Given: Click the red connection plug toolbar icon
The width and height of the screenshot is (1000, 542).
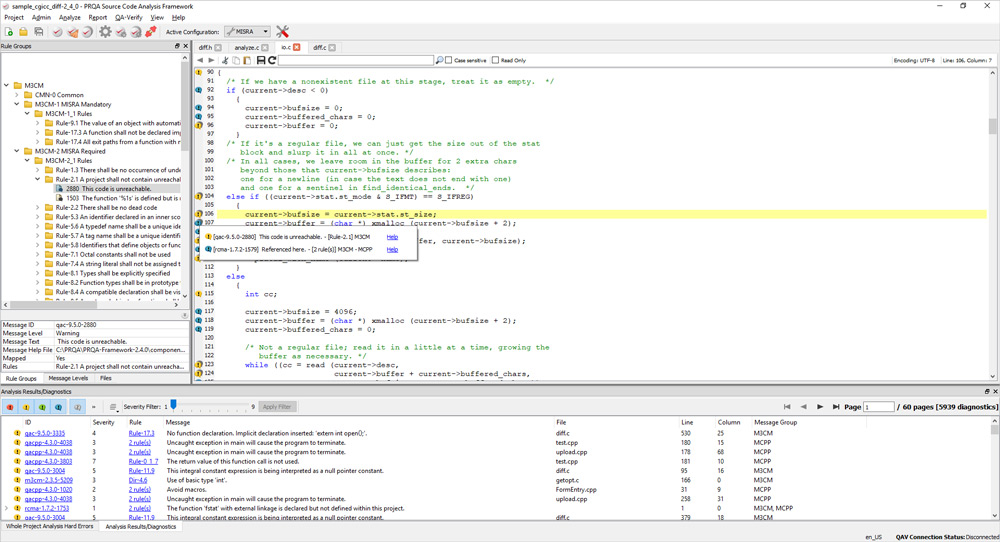Looking at the screenshot, I should point(151,32).
